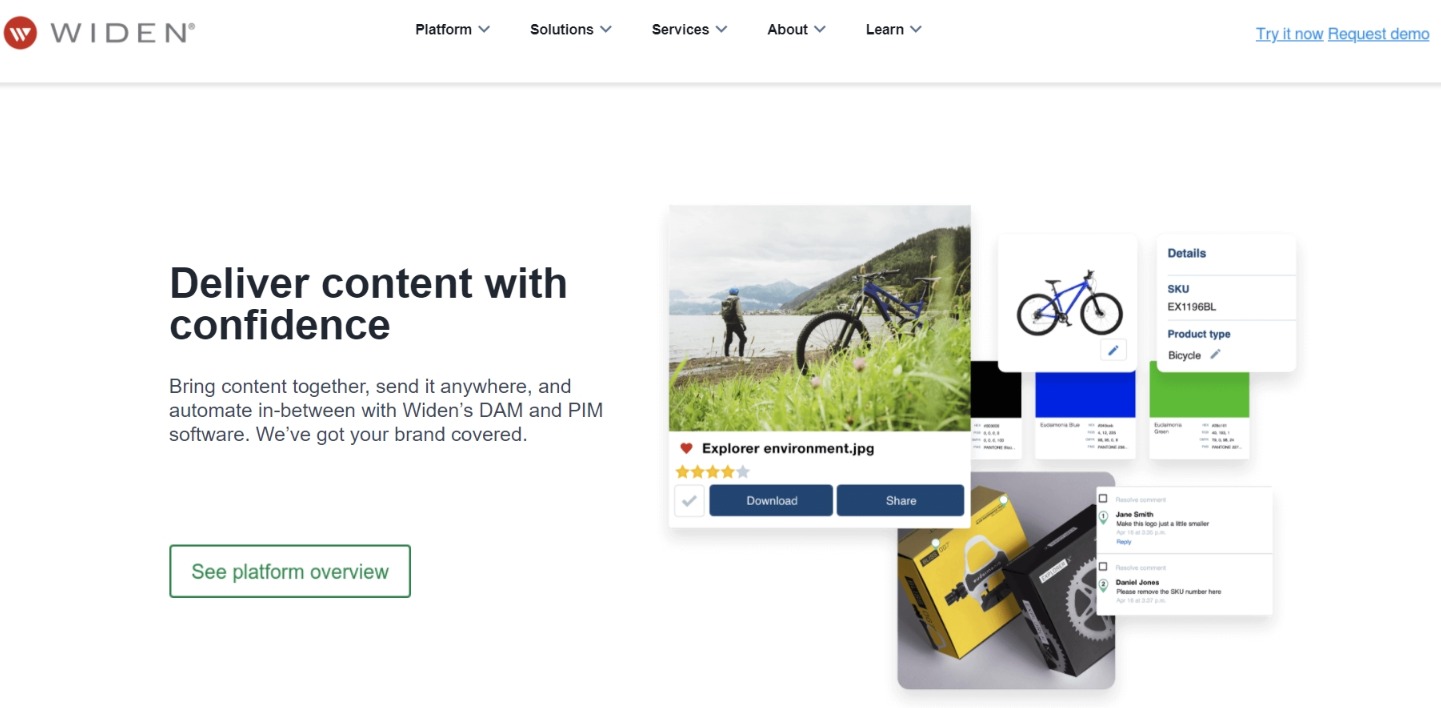Viewport: 1441px width, 708px height.
Task: Click the numbered pin icon next to Daniel Jones
Action: click(x=1103, y=585)
